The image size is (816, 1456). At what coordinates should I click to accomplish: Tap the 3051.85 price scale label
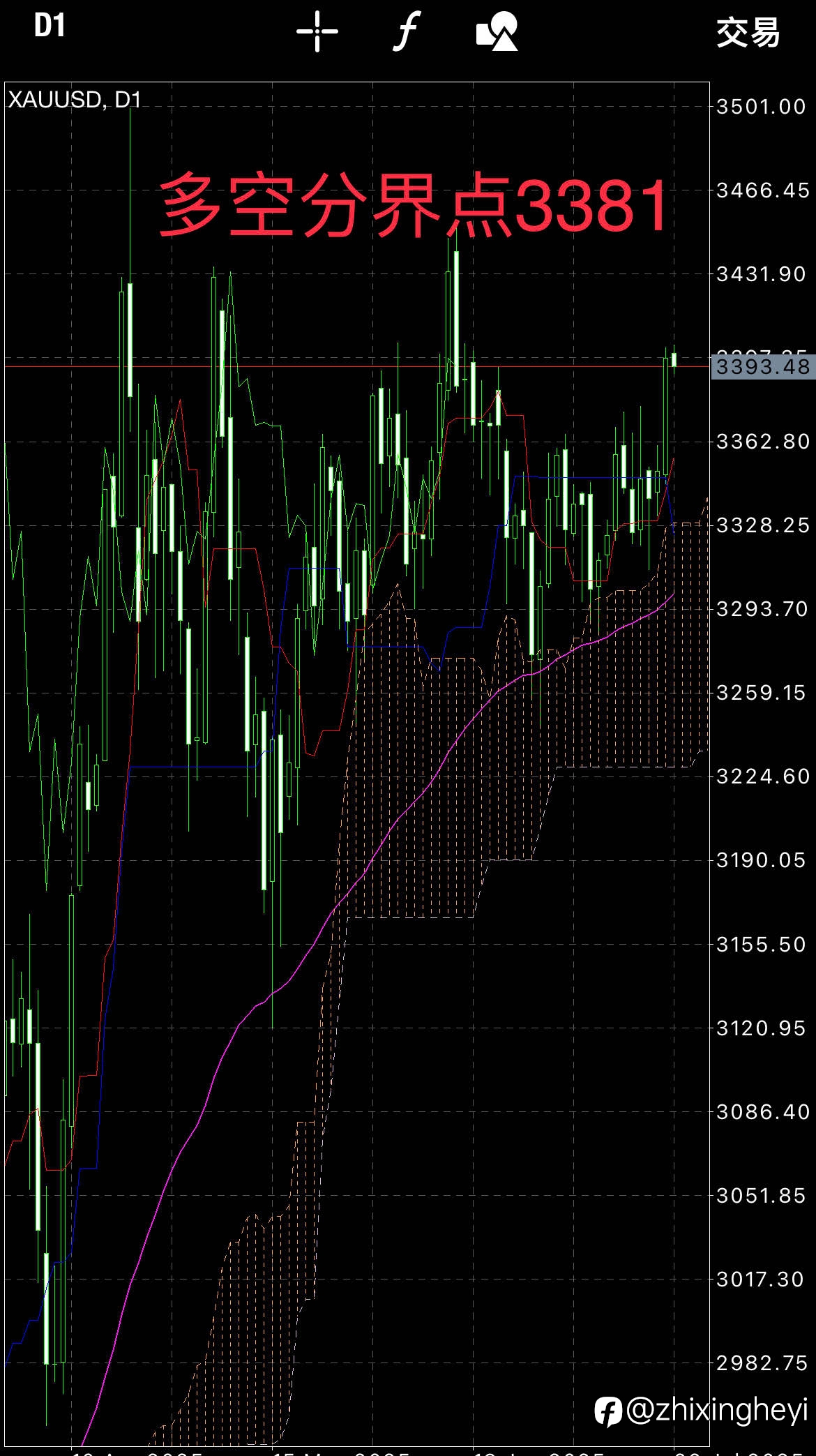point(761,1196)
